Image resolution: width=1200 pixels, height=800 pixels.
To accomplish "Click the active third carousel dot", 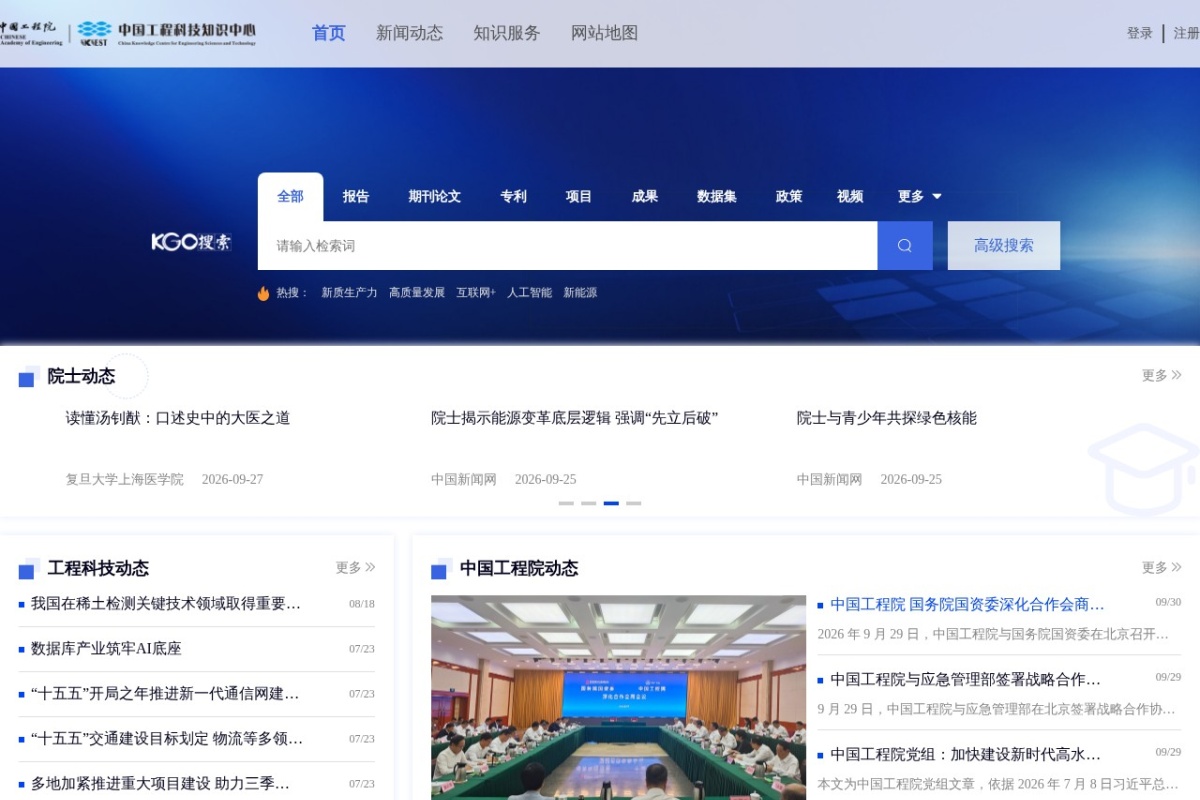I will click(611, 504).
